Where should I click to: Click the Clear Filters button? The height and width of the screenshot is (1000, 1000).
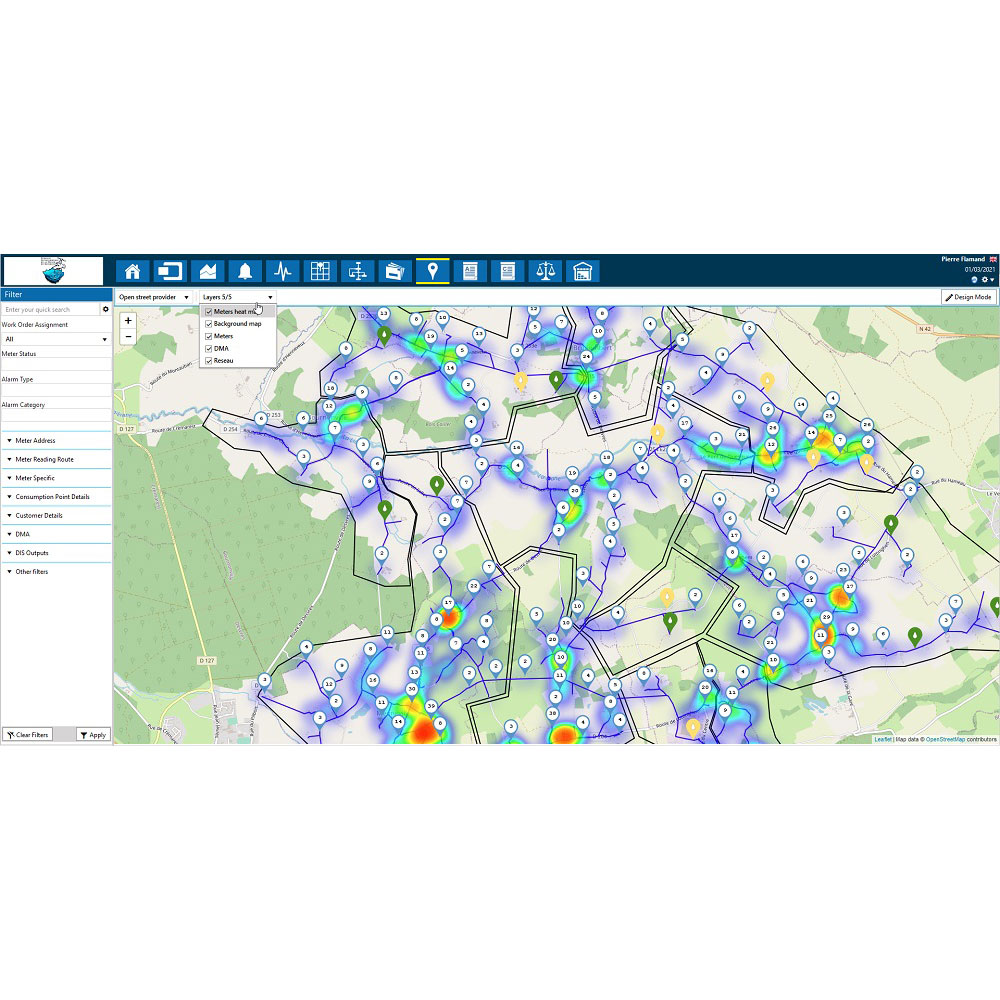tap(27, 735)
